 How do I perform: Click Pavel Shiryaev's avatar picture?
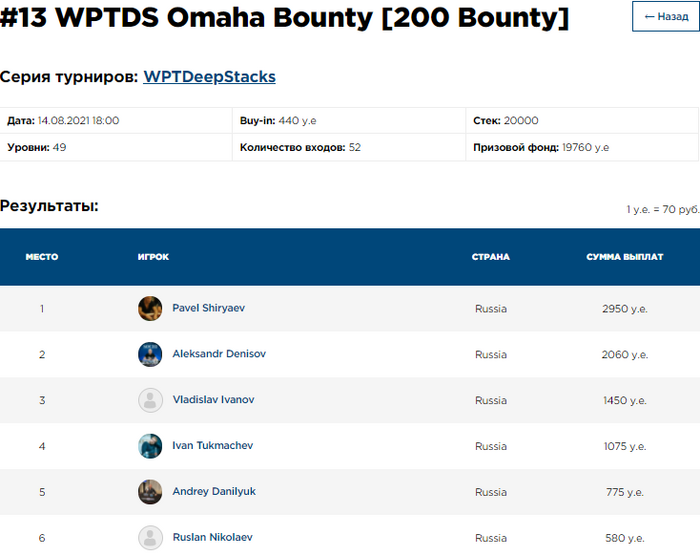tap(150, 308)
